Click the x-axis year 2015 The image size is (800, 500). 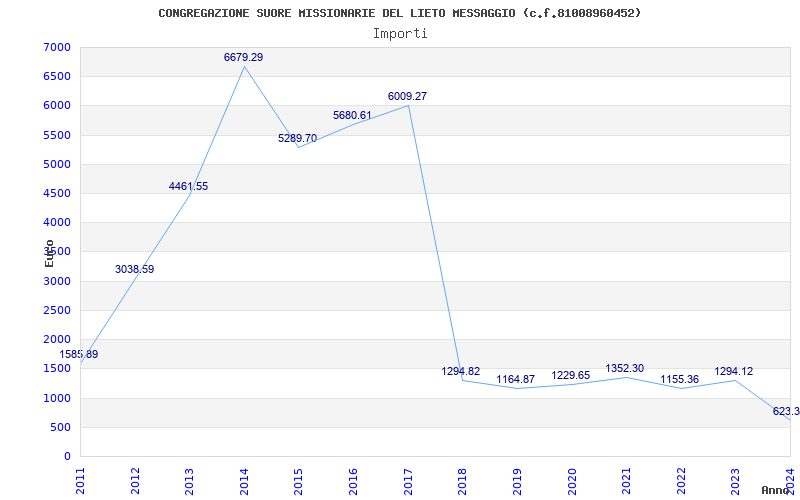299,481
